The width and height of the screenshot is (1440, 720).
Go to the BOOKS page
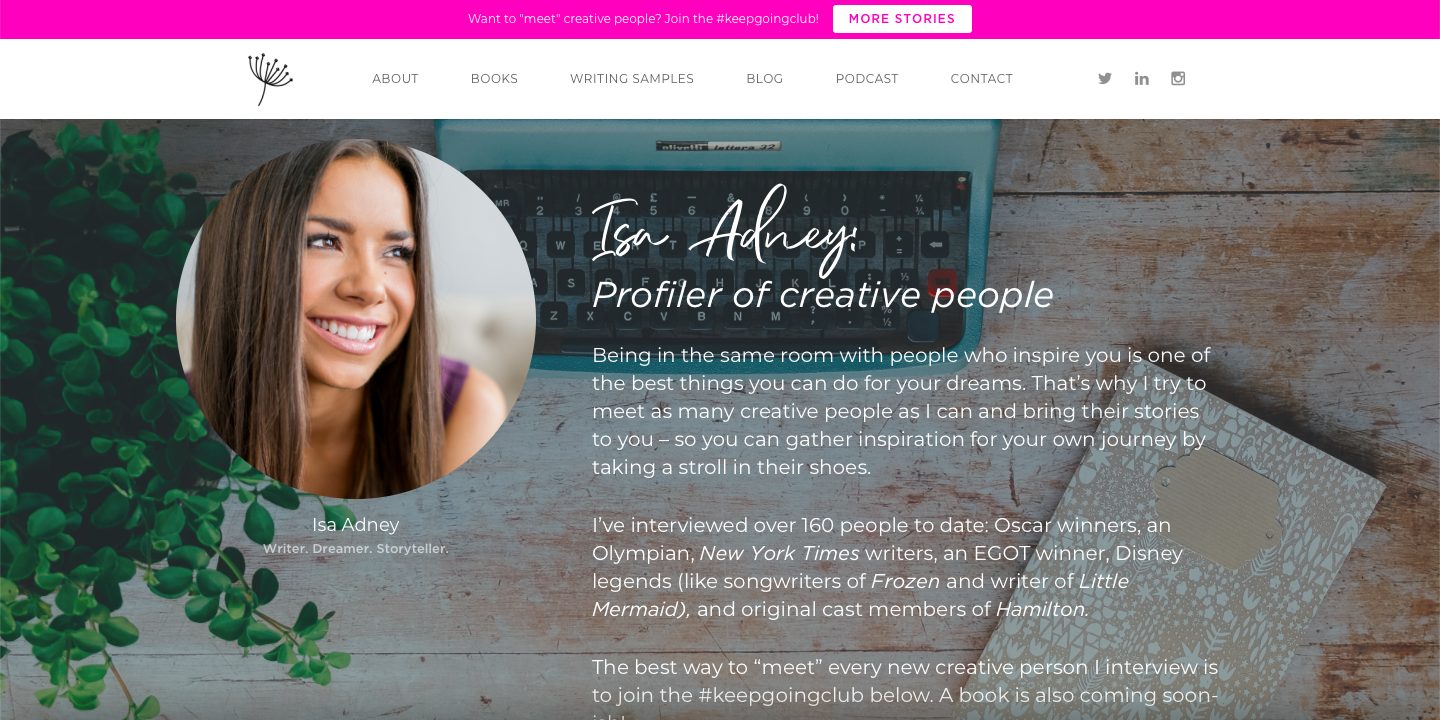tap(494, 79)
